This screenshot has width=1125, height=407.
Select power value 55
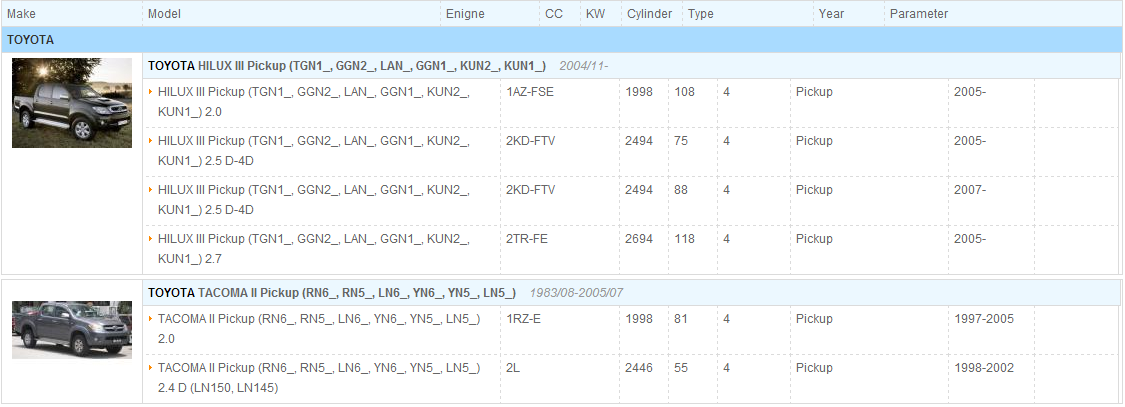tap(681, 368)
